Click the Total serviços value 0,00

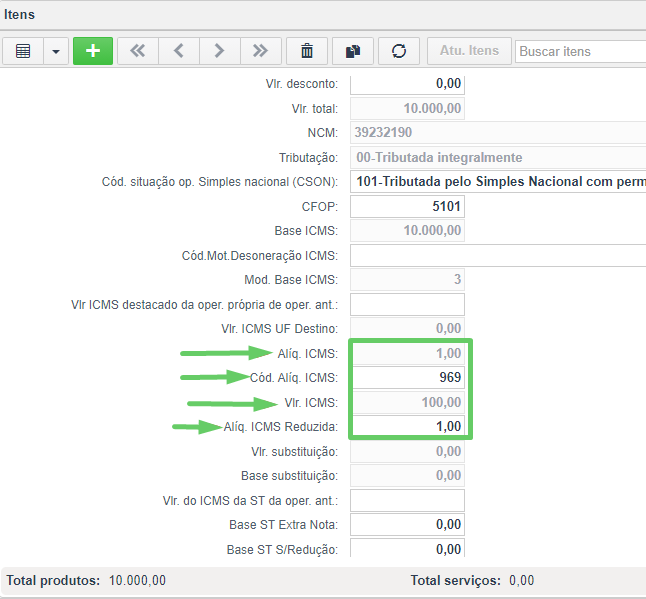coord(522,580)
